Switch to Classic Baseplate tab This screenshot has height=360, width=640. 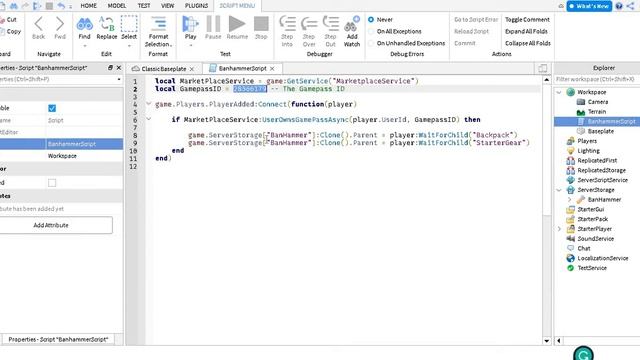pyautogui.click(x=163, y=69)
